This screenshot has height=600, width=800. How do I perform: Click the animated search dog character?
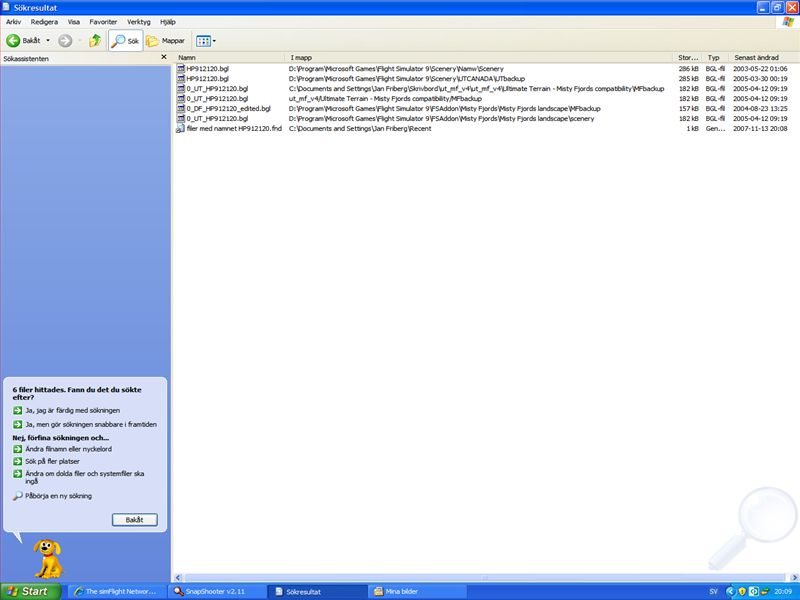48,559
